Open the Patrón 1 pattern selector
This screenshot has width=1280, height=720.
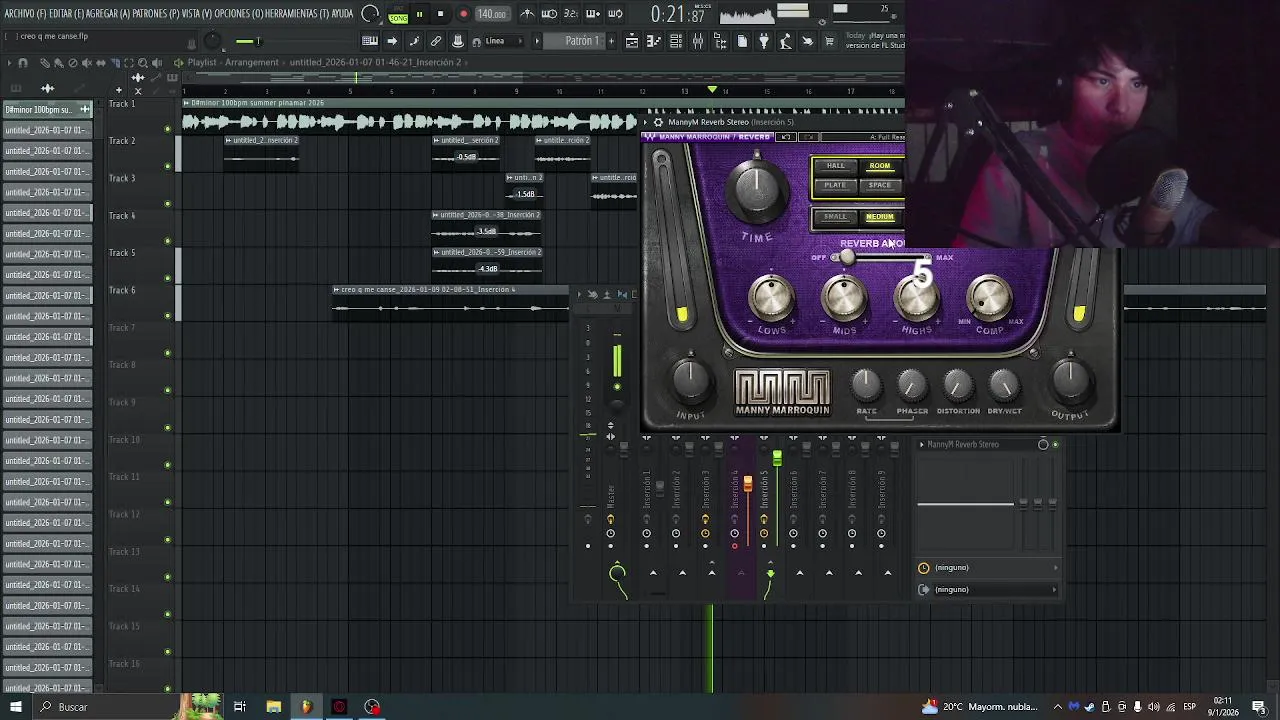(x=581, y=41)
